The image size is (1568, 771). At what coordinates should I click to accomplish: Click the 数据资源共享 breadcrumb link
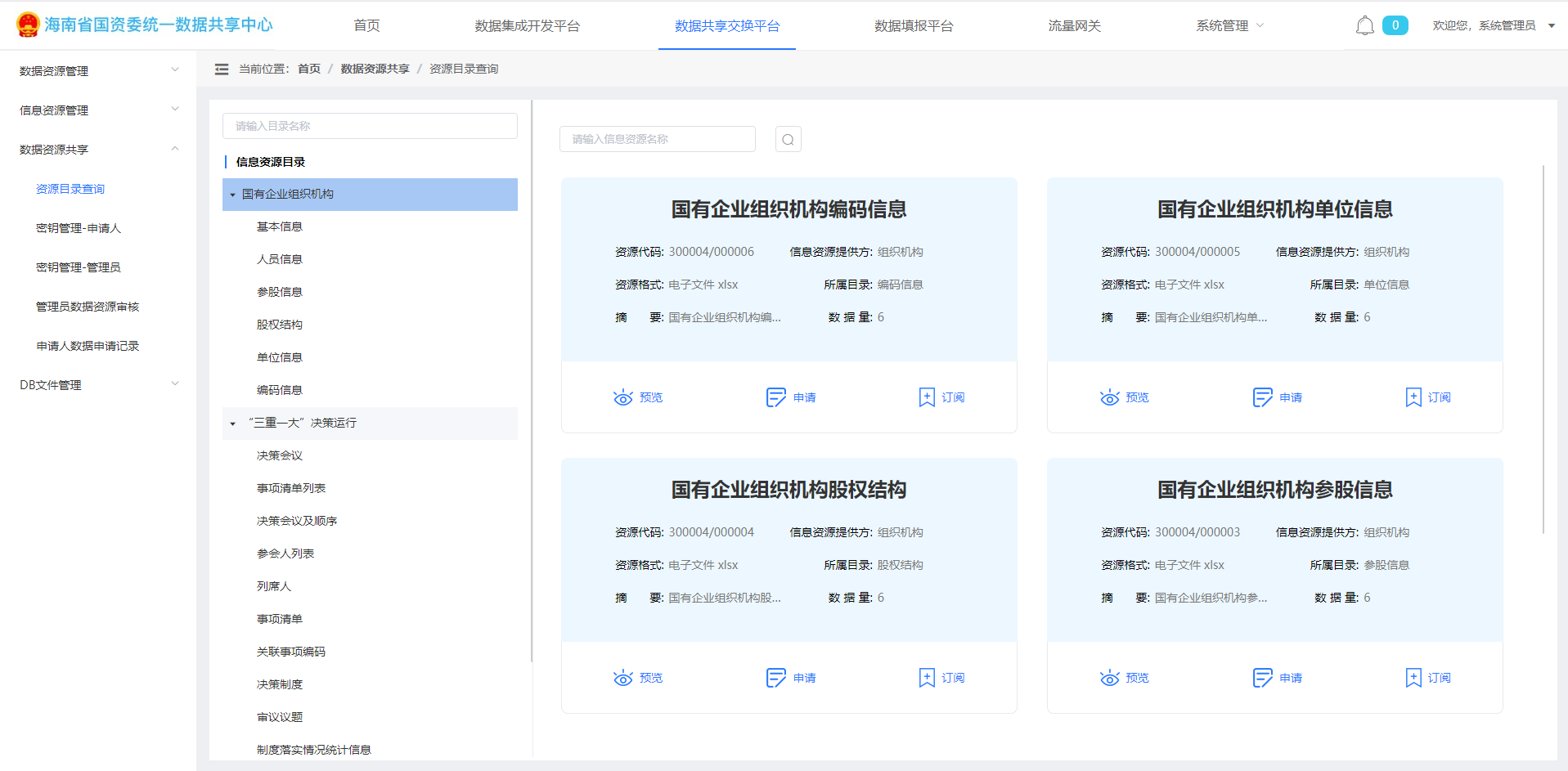[375, 69]
